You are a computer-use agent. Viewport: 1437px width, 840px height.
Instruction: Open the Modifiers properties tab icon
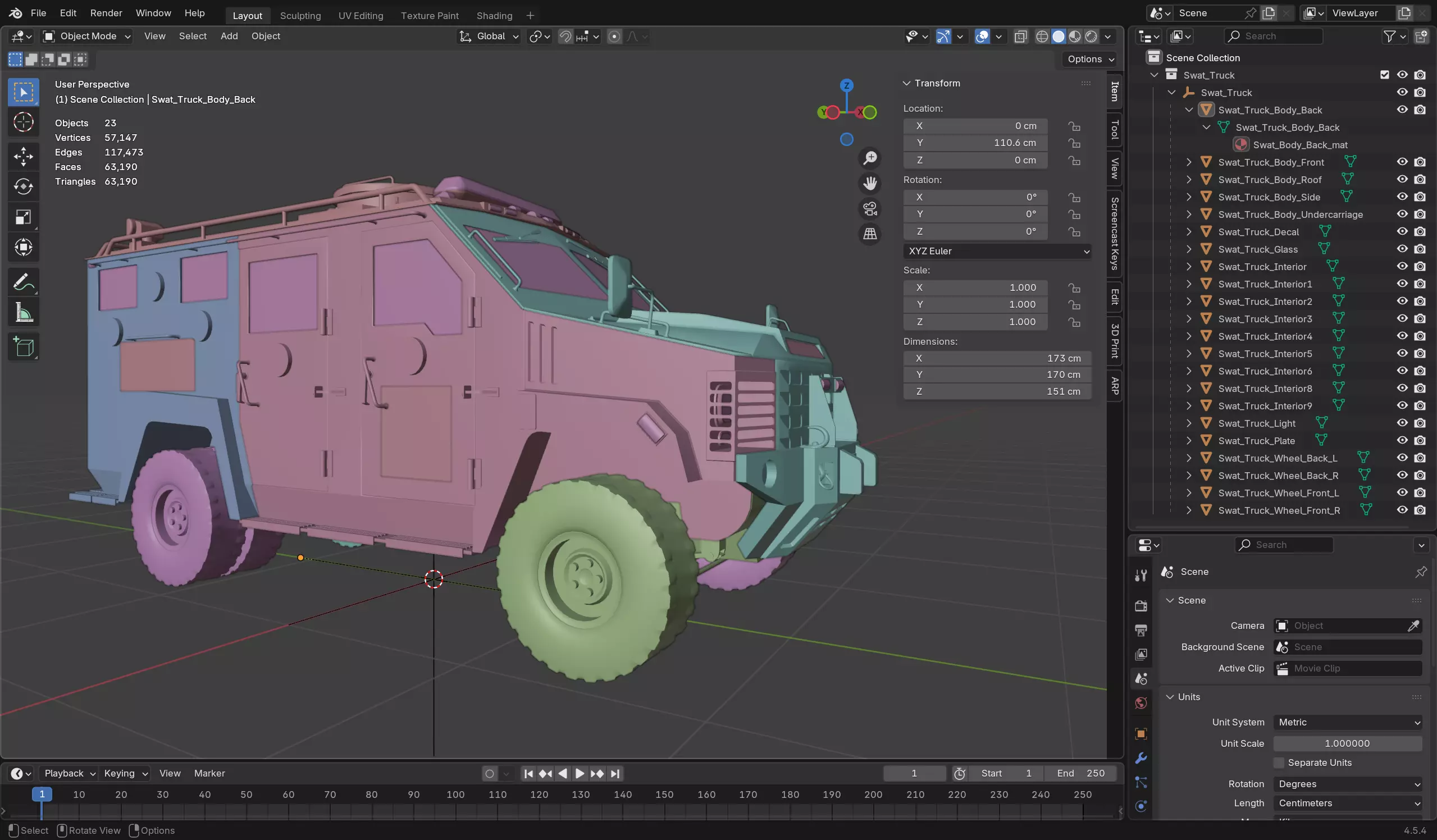point(1141,758)
